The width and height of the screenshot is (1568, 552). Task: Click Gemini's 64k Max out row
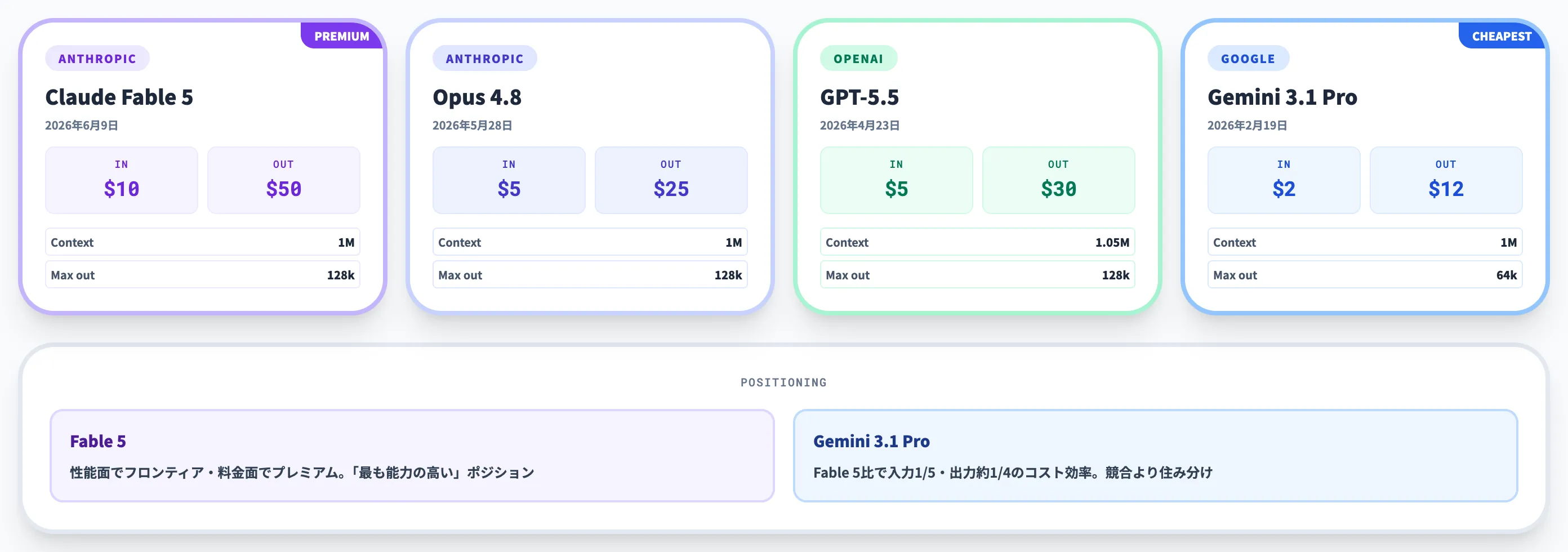point(1365,275)
